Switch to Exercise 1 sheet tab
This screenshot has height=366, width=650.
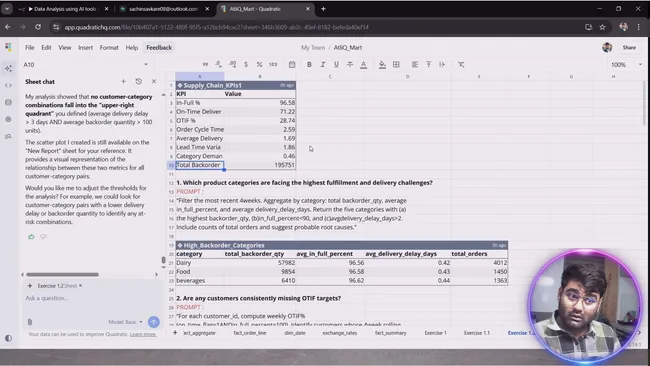pyautogui.click(x=435, y=333)
